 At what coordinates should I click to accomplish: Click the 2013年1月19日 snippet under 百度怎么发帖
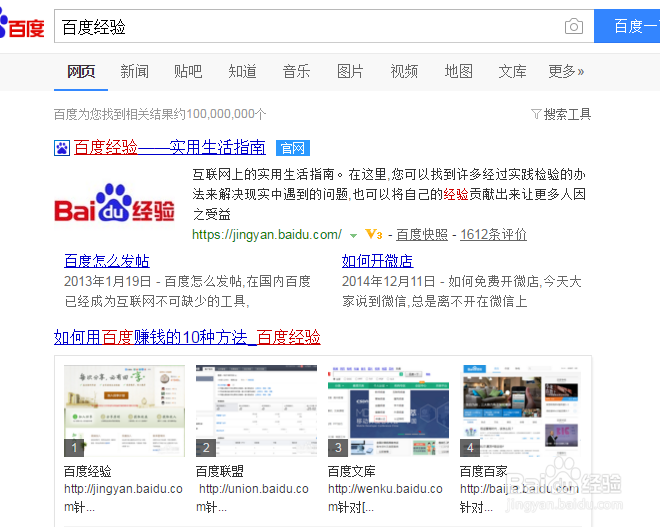[x=187, y=291]
